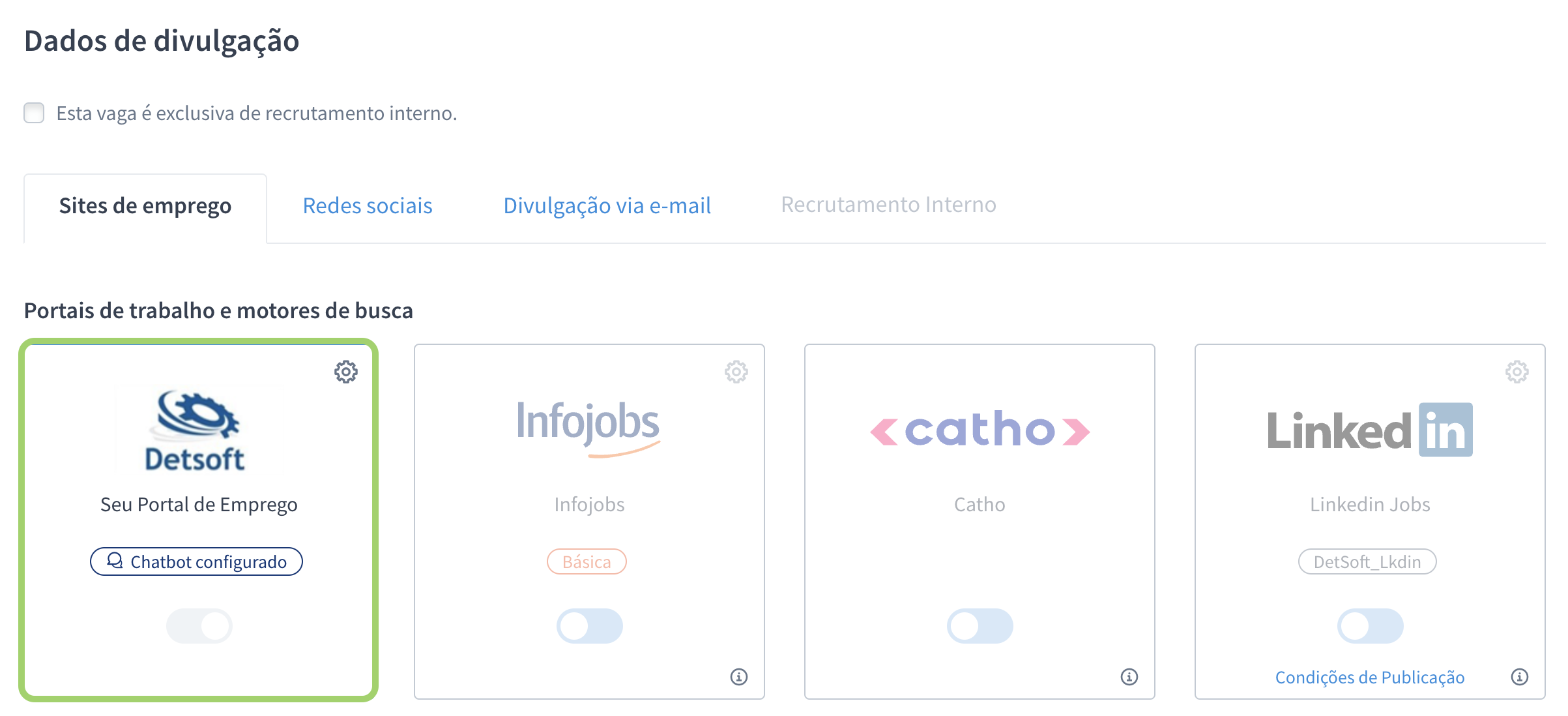Enable the Infojobs publishing toggle
Viewport: 1568px width, 716px height.
pos(589,626)
